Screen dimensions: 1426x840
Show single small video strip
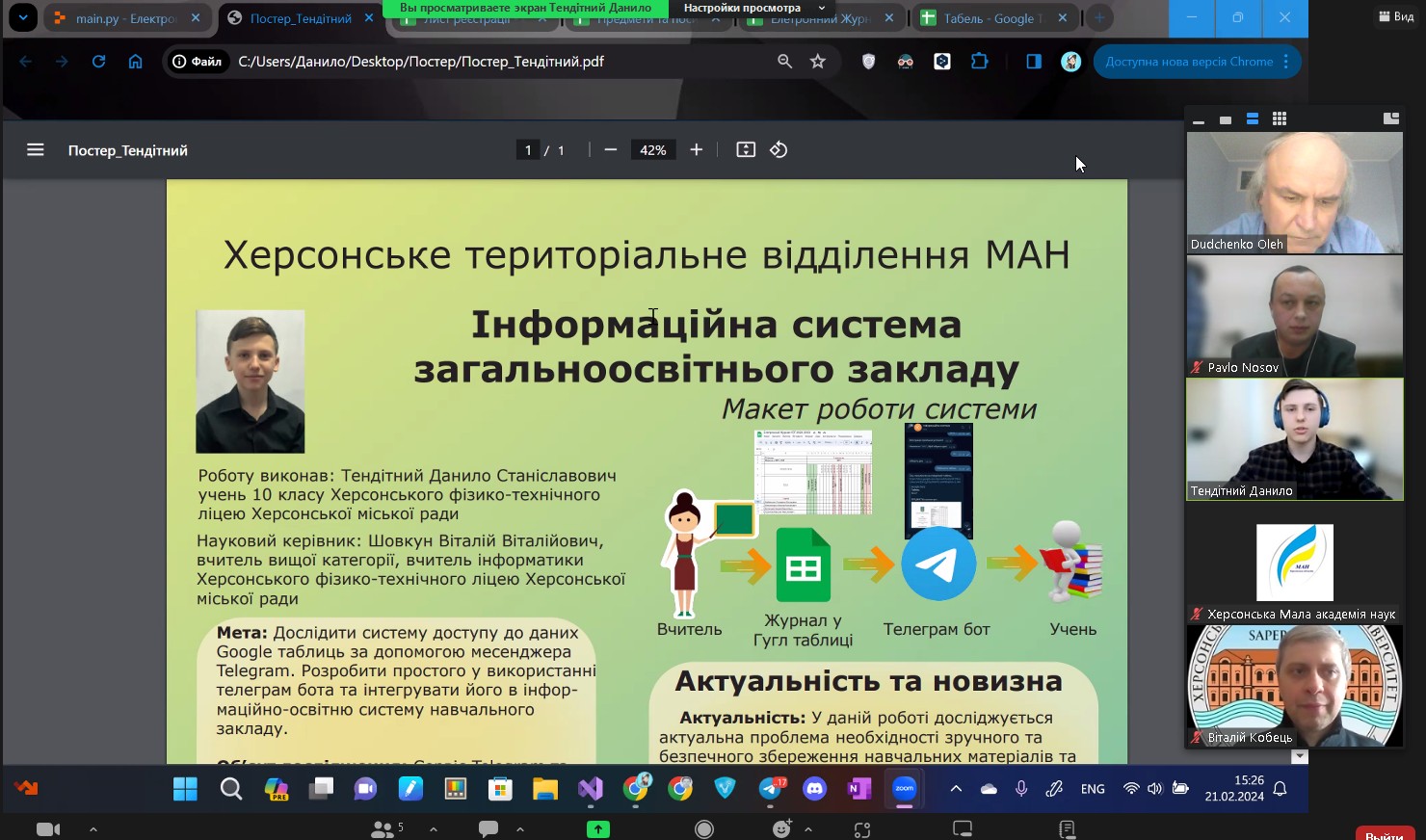coord(1226,119)
